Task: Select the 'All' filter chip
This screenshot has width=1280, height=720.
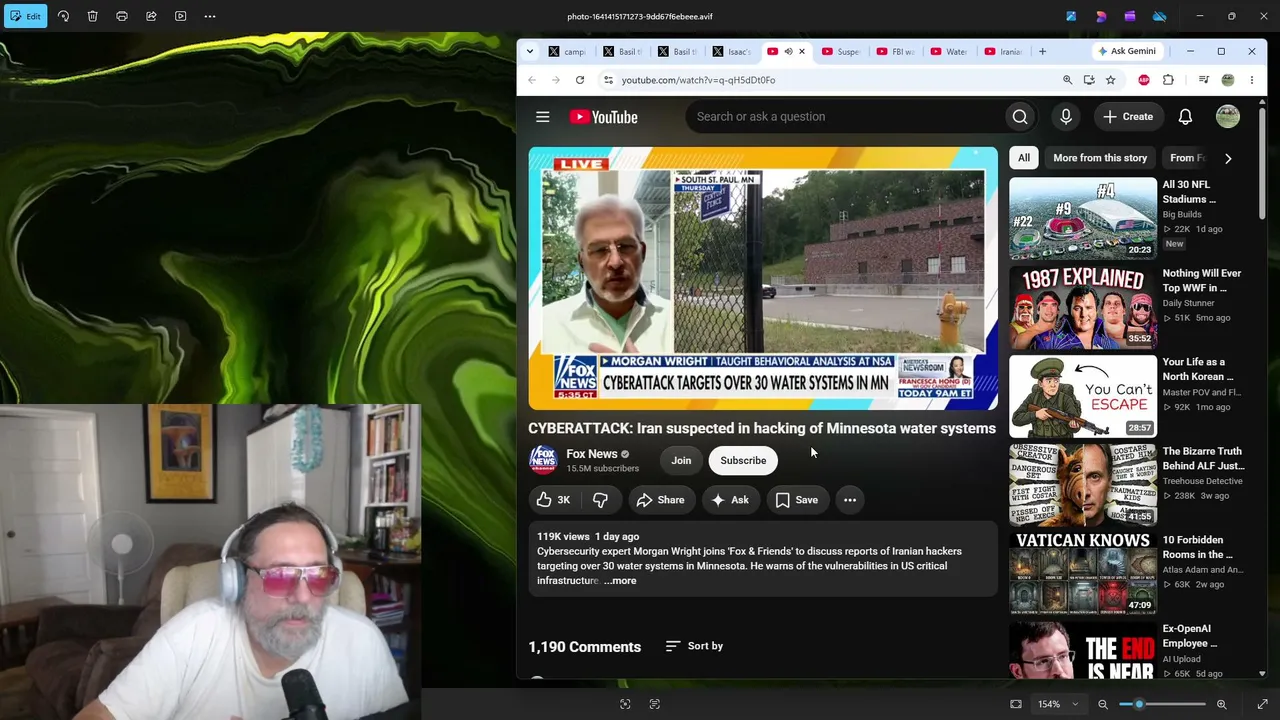Action: [1024, 158]
